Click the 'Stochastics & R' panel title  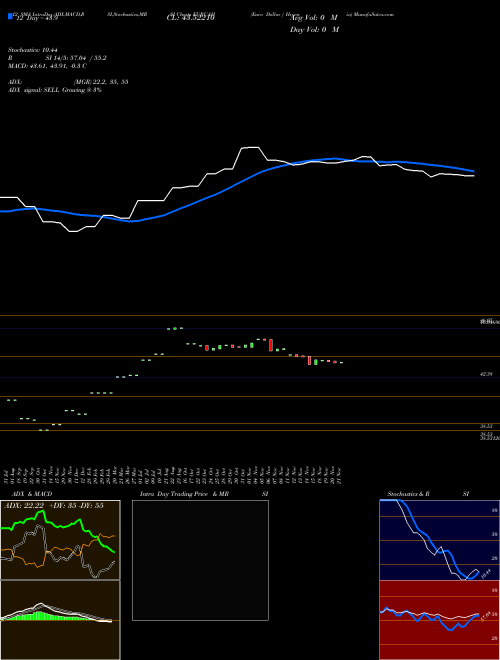pos(408,494)
